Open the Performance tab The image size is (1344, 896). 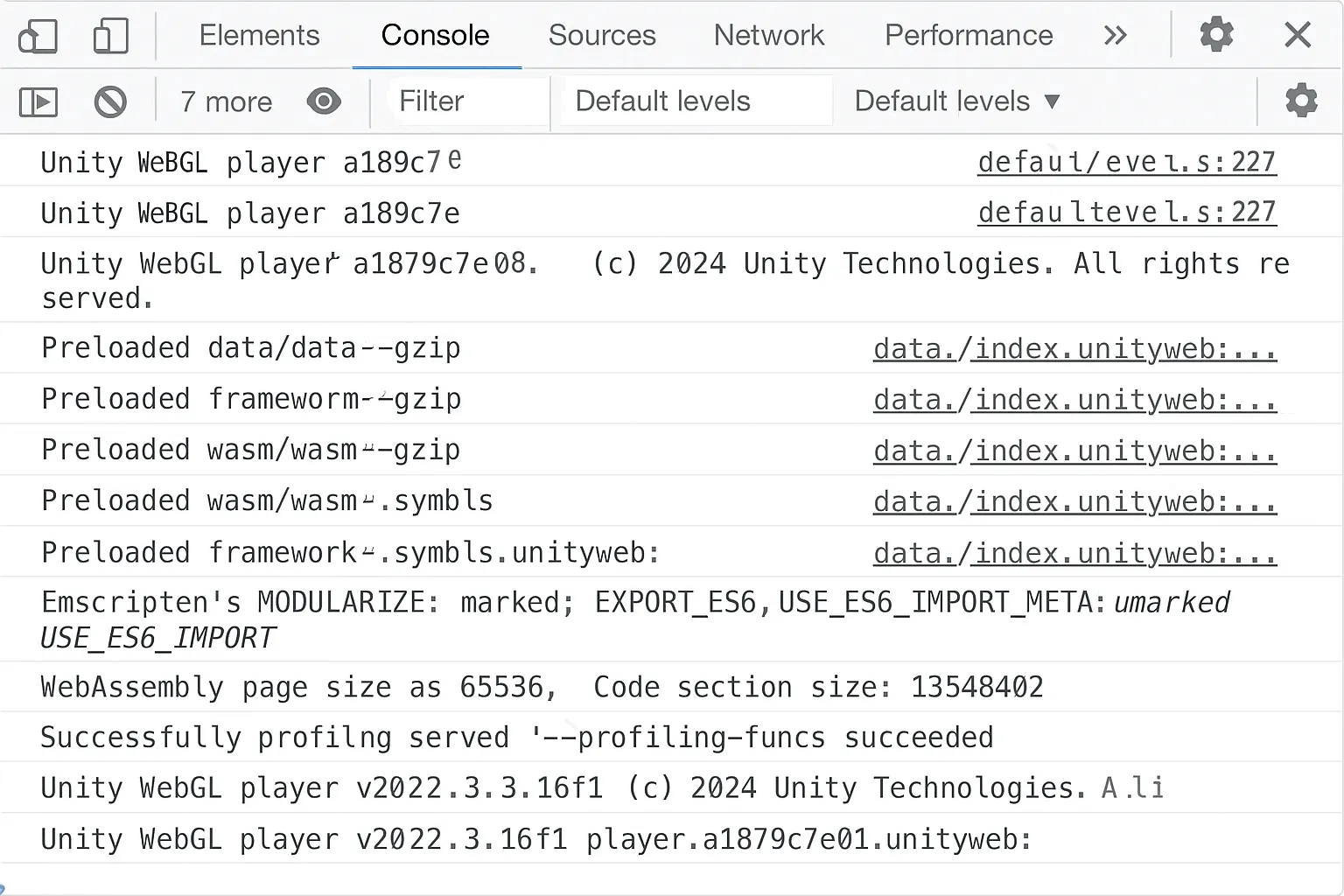(969, 35)
